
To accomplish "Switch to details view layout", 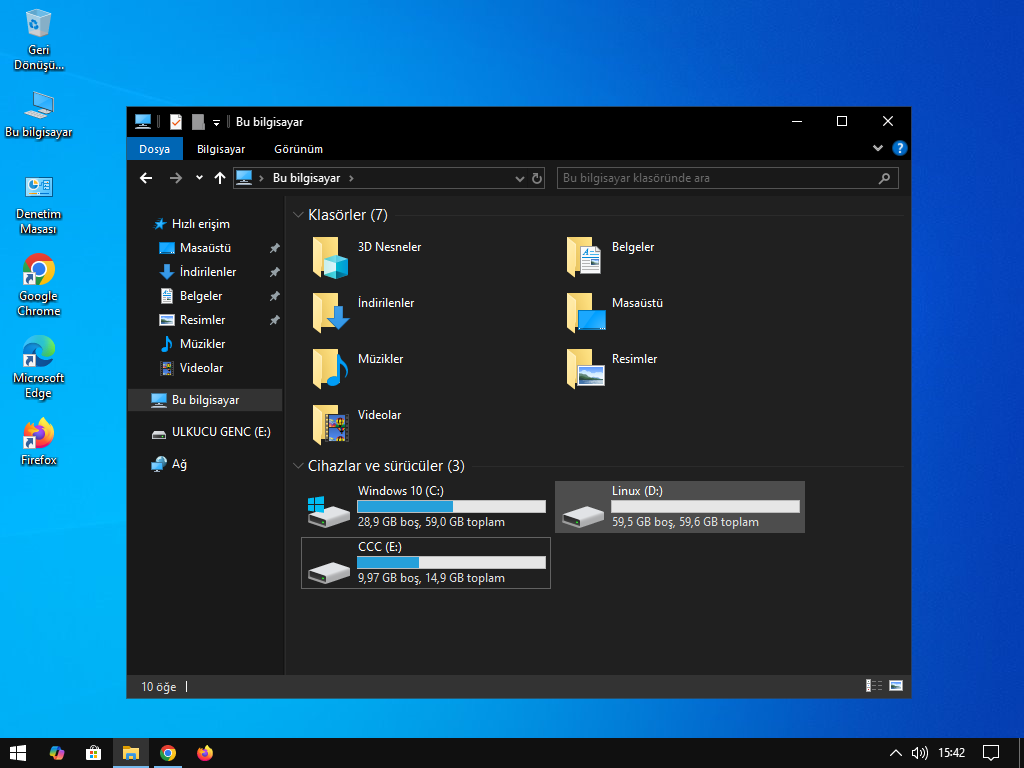I will point(874,686).
